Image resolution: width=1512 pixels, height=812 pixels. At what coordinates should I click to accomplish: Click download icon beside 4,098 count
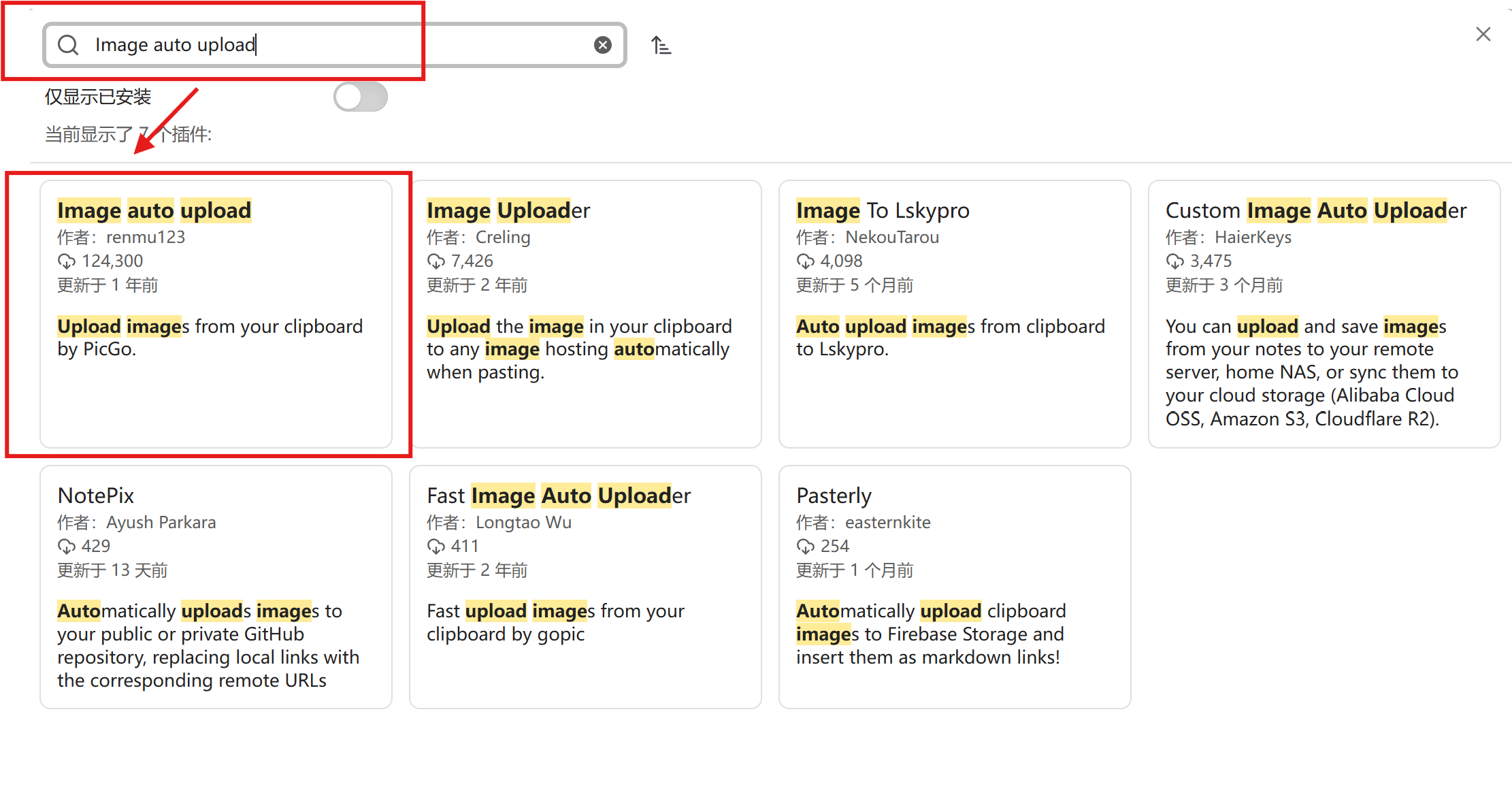click(805, 261)
